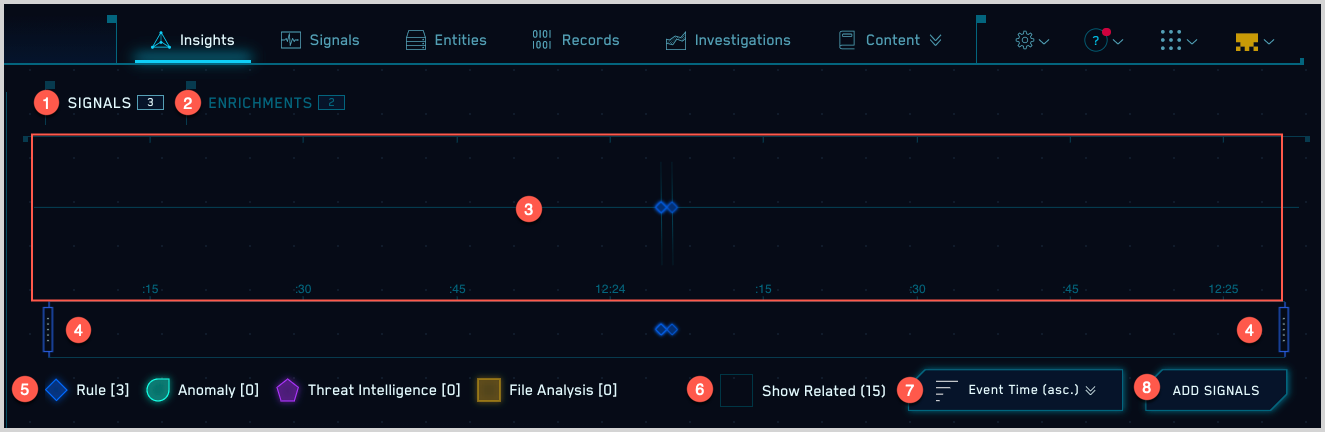Click the Investigations chart icon
Image resolution: width=1325 pixels, height=432 pixels.
click(676, 41)
